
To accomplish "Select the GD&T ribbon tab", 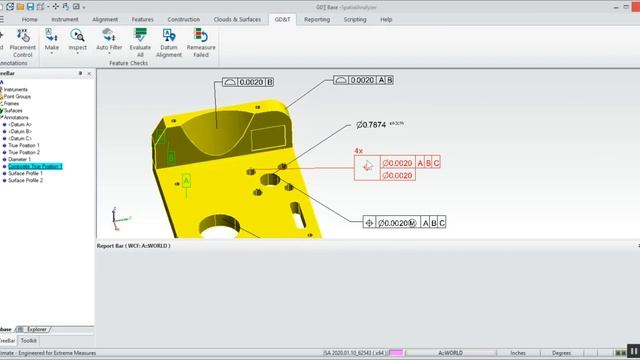I will pyautogui.click(x=282, y=19).
